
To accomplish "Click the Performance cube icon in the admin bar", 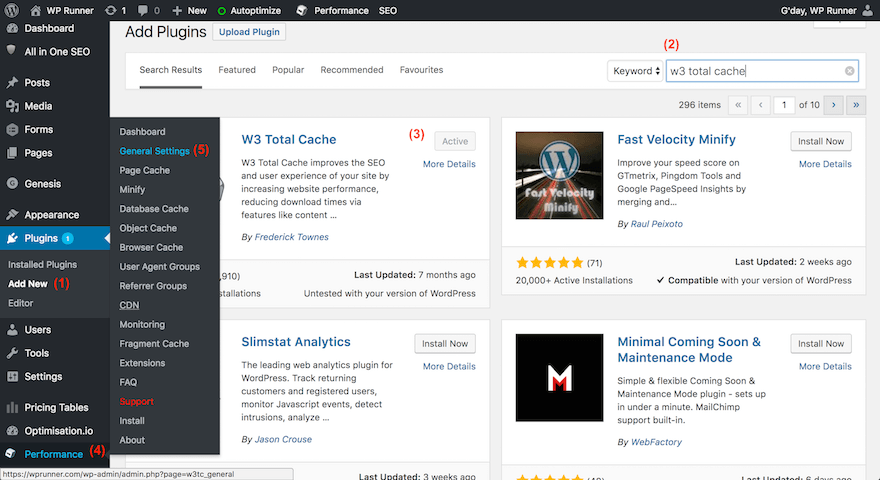I will tap(301, 10).
